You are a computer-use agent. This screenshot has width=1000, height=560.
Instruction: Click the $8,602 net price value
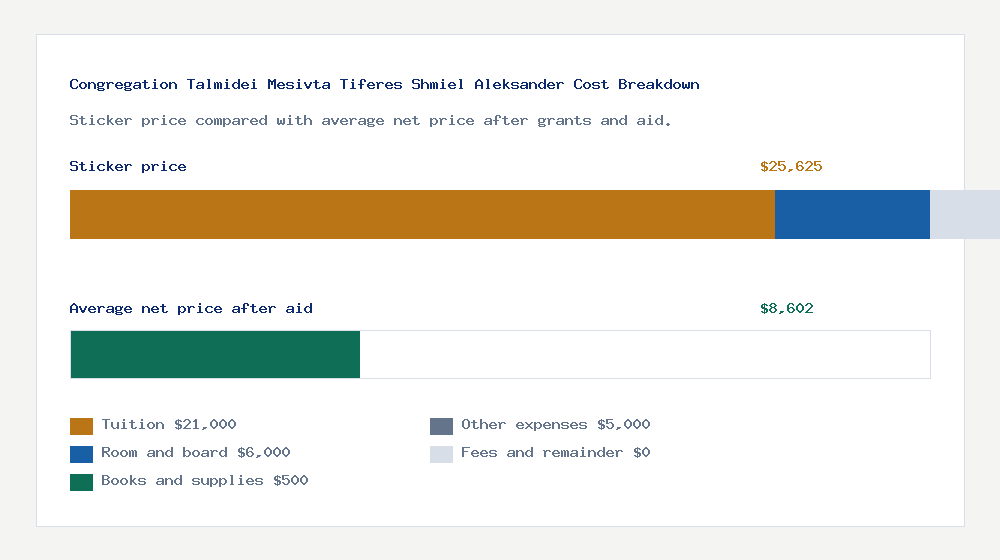click(x=786, y=309)
